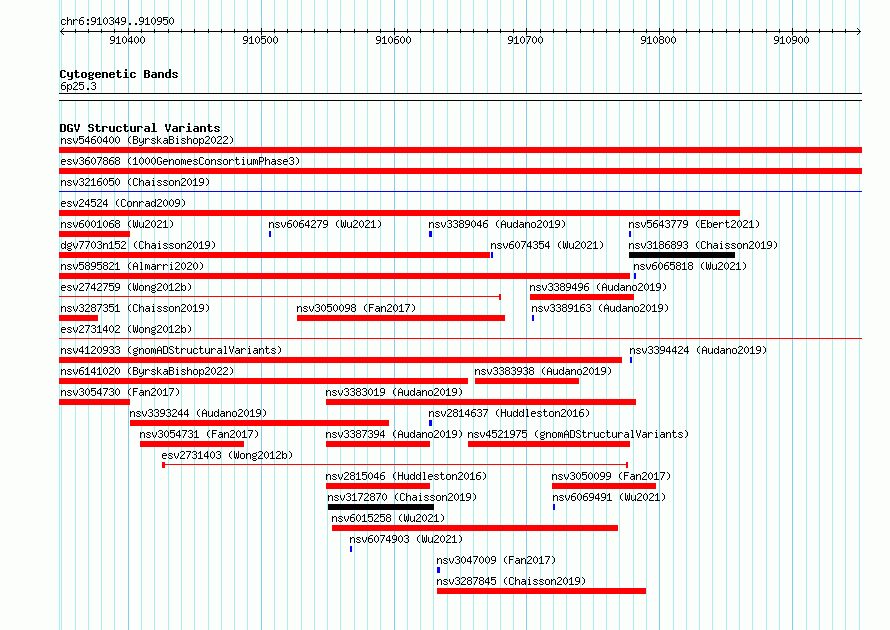Image resolution: width=890 pixels, height=630 pixels.
Task: Open nsv6015258 (Wu2021) label
Action: coord(388,518)
